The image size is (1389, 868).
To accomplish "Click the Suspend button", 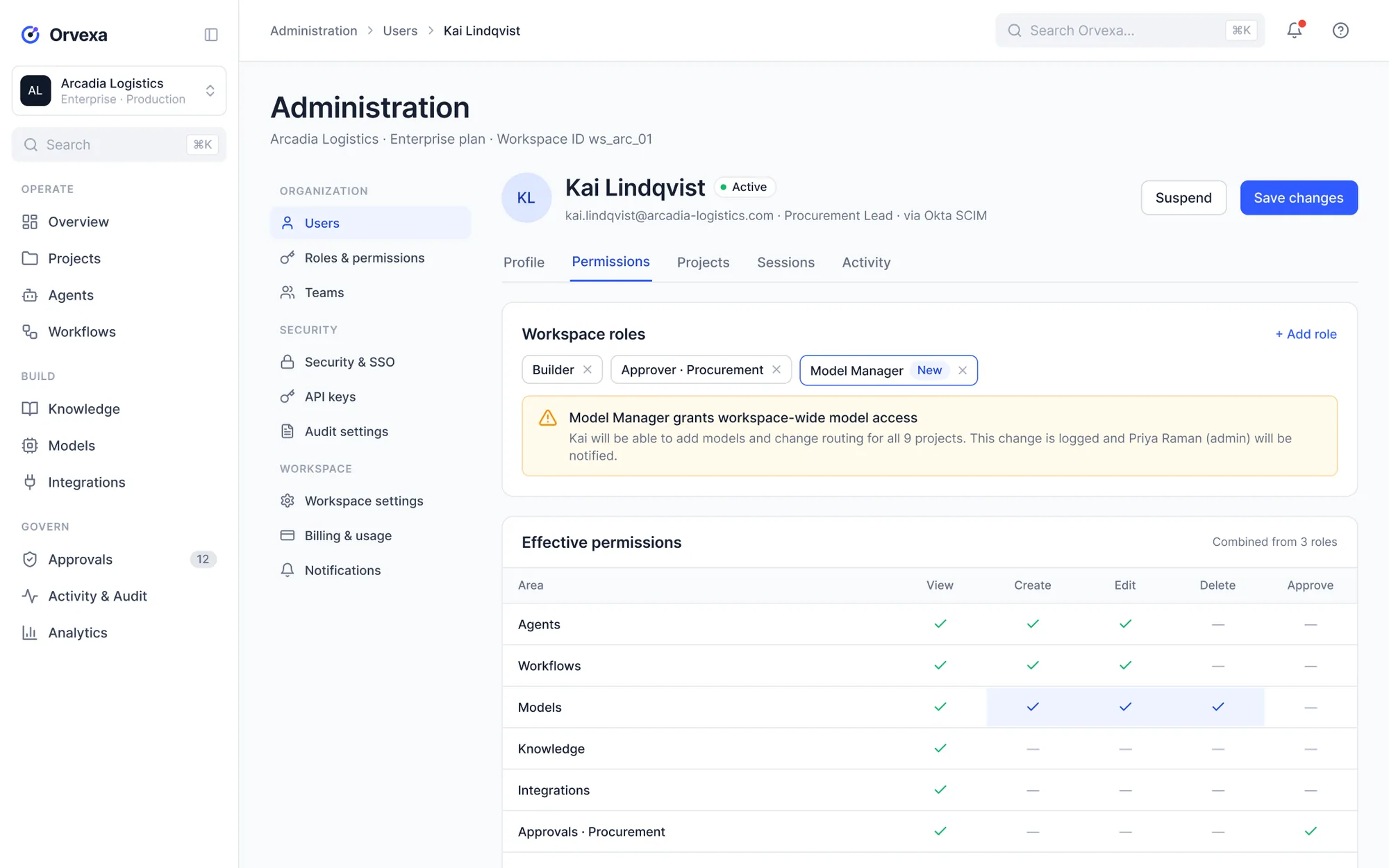I will tap(1183, 198).
